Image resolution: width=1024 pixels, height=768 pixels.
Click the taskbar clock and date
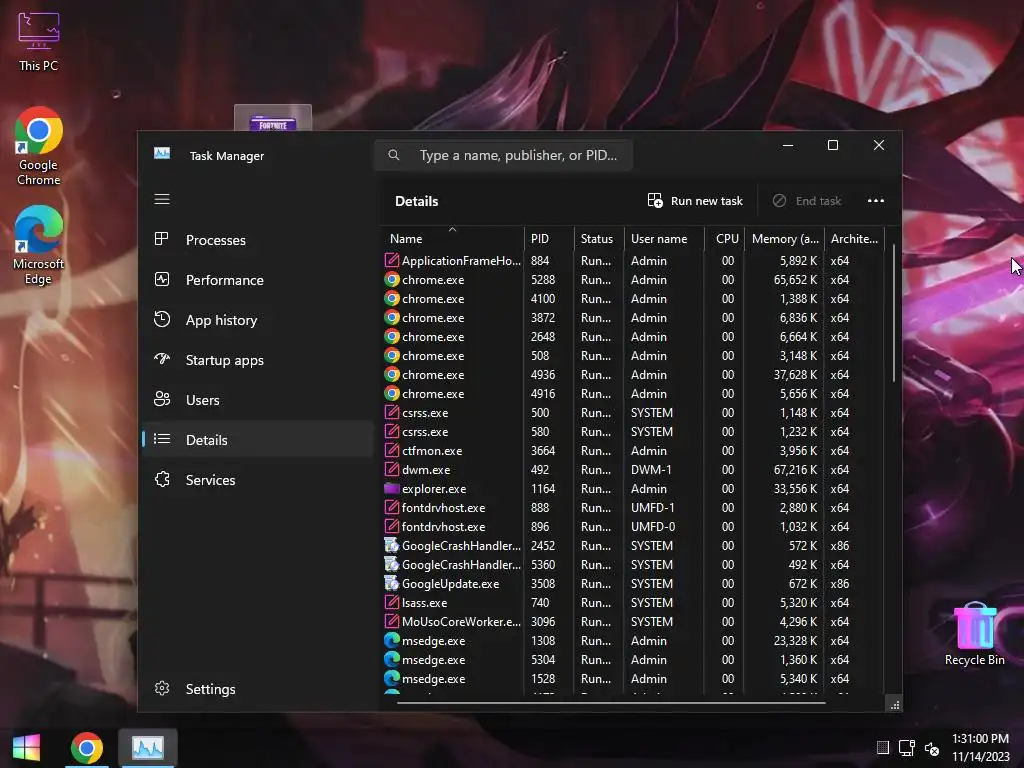click(980, 748)
